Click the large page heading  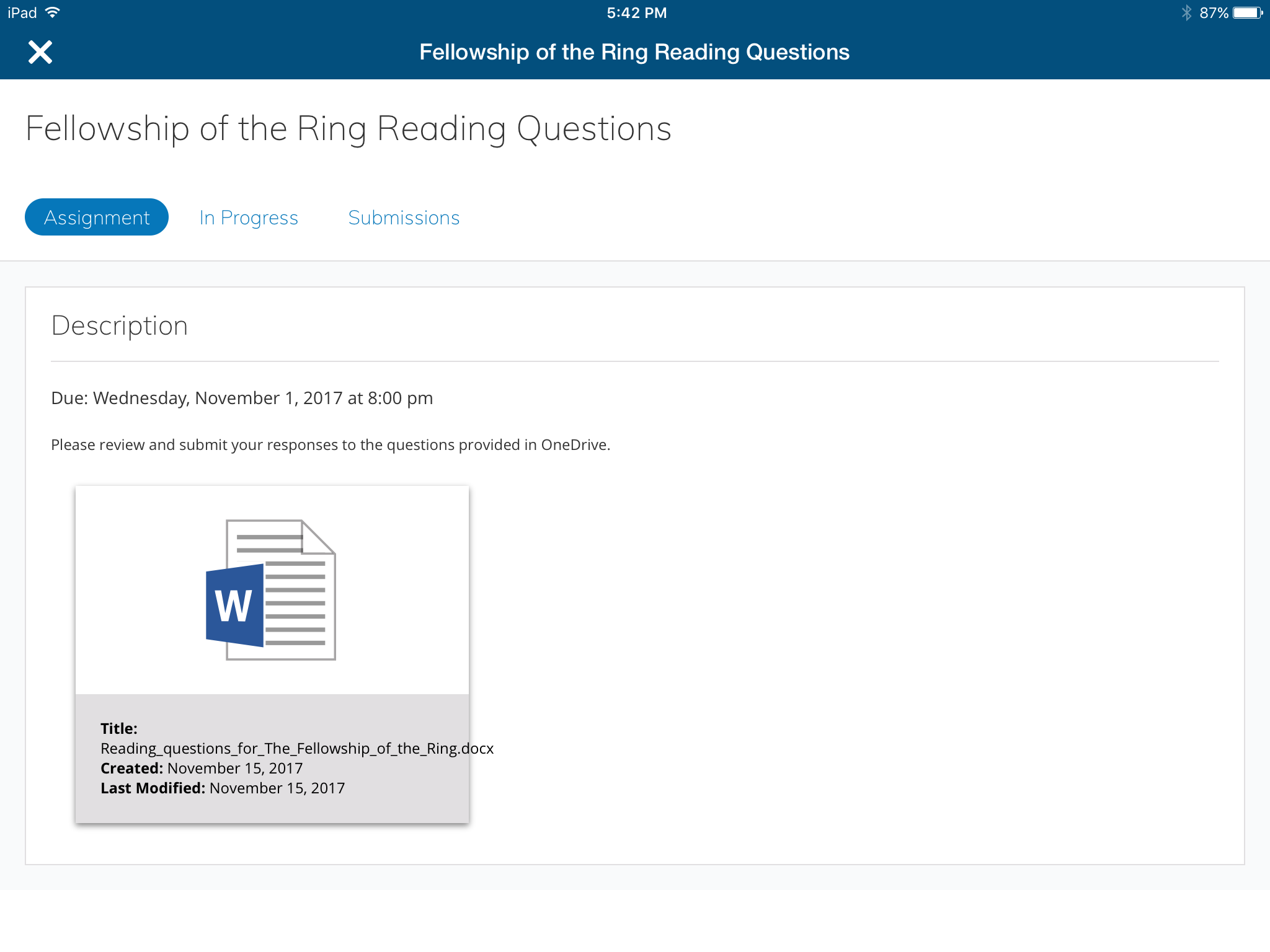coord(349,129)
